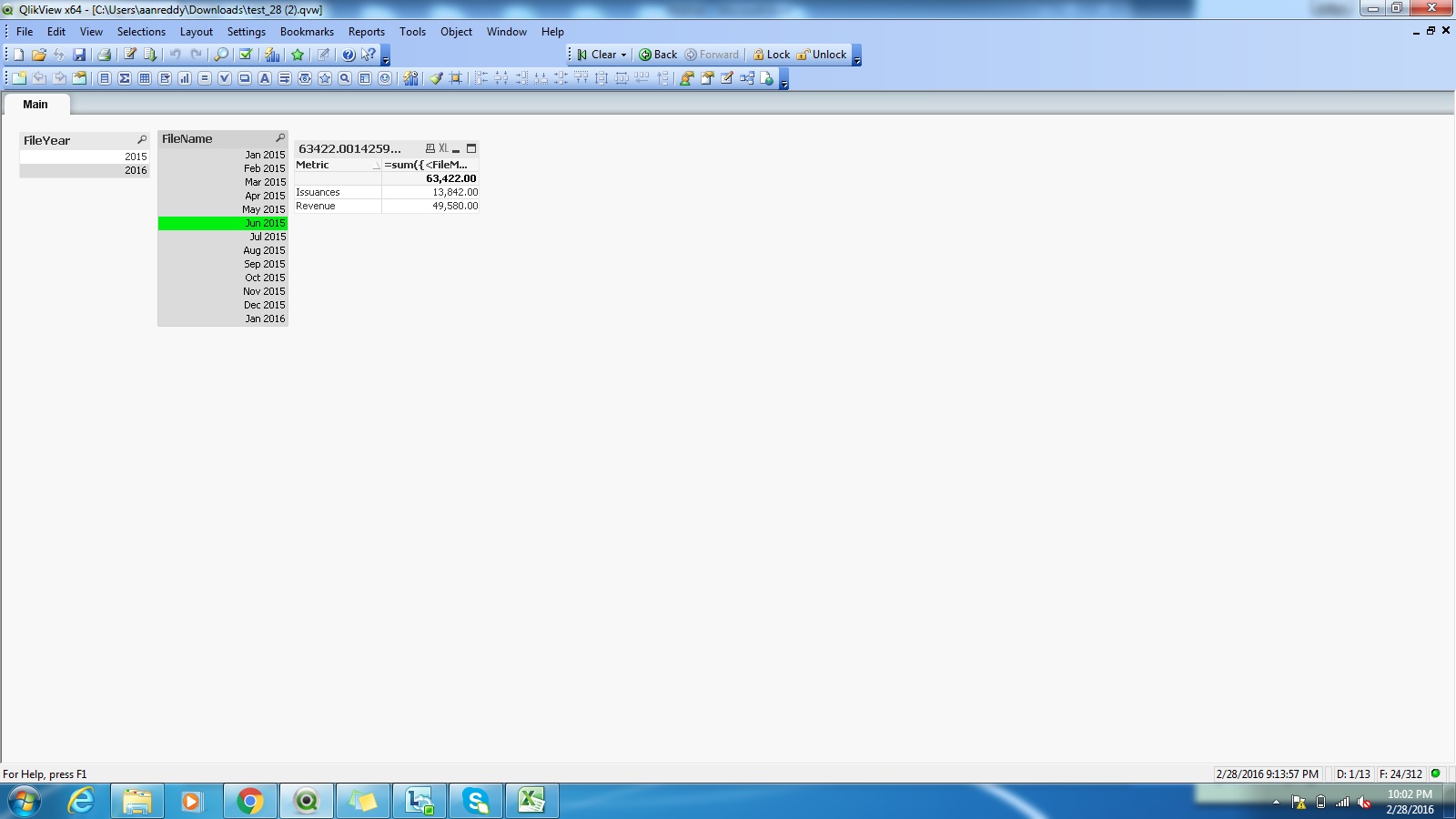Create a Chart with the bar chart icon

click(185, 78)
